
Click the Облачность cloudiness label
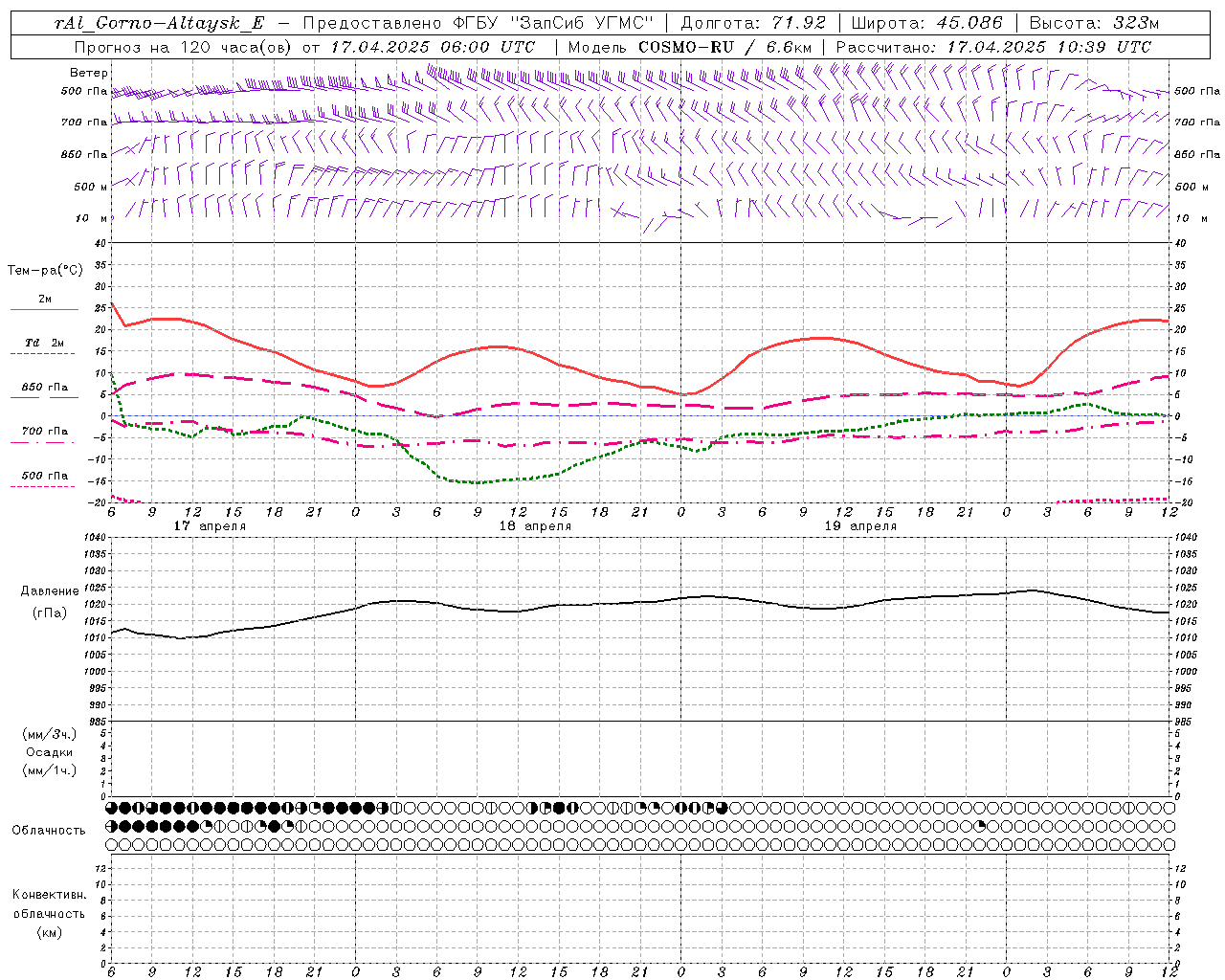click(49, 831)
